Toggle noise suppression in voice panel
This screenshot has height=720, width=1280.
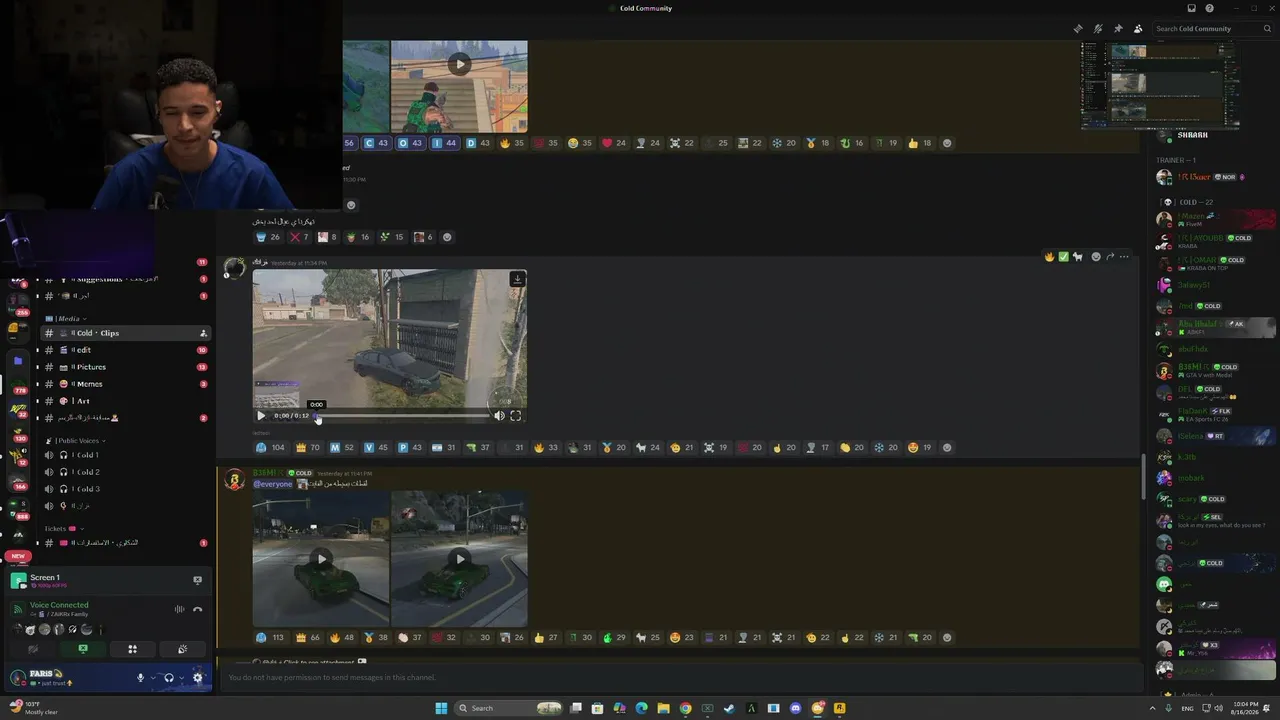click(x=179, y=609)
